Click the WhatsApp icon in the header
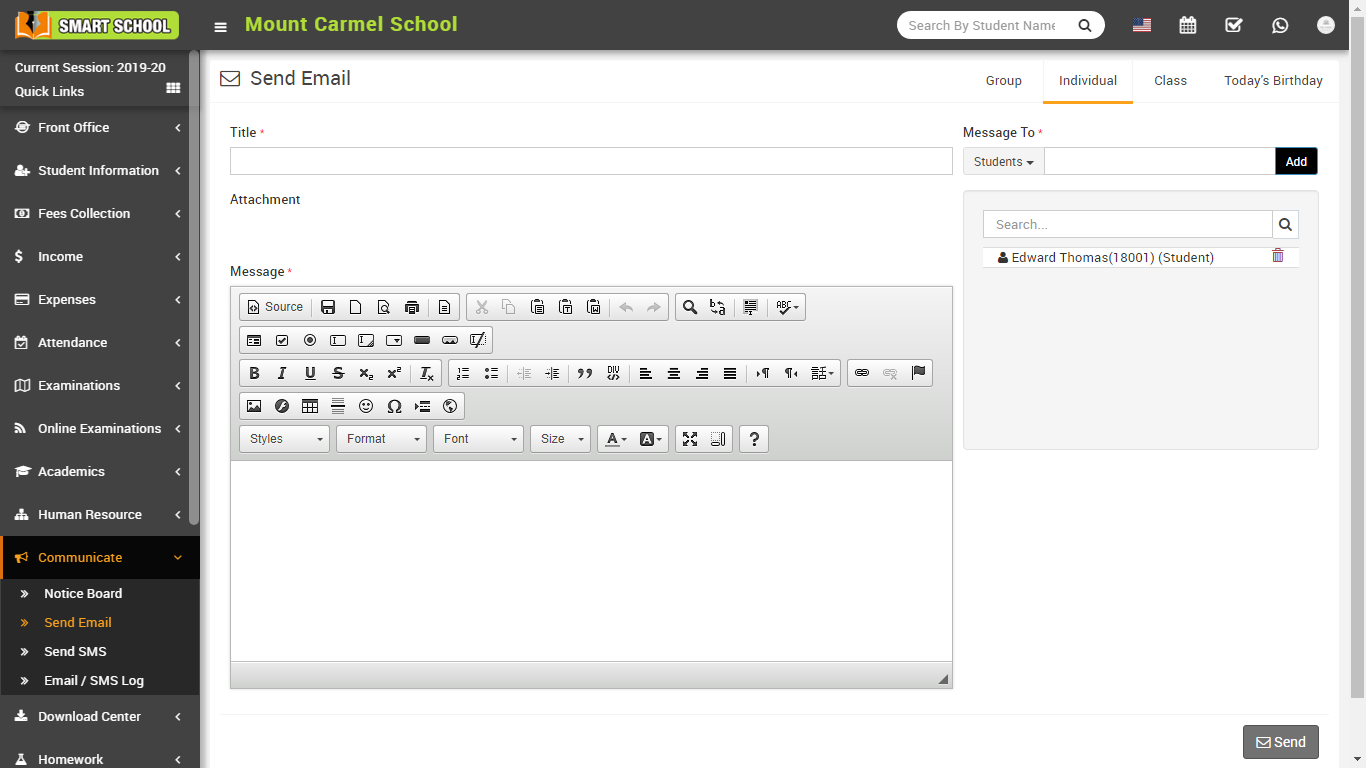This screenshot has width=1366, height=768. pyautogui.click(x=1280, y=26)
